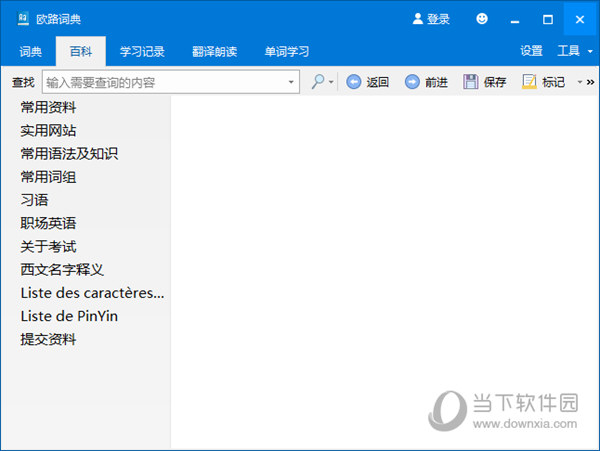Expand the search input history dropdown
Screen dimensions: 600x451
291,82
